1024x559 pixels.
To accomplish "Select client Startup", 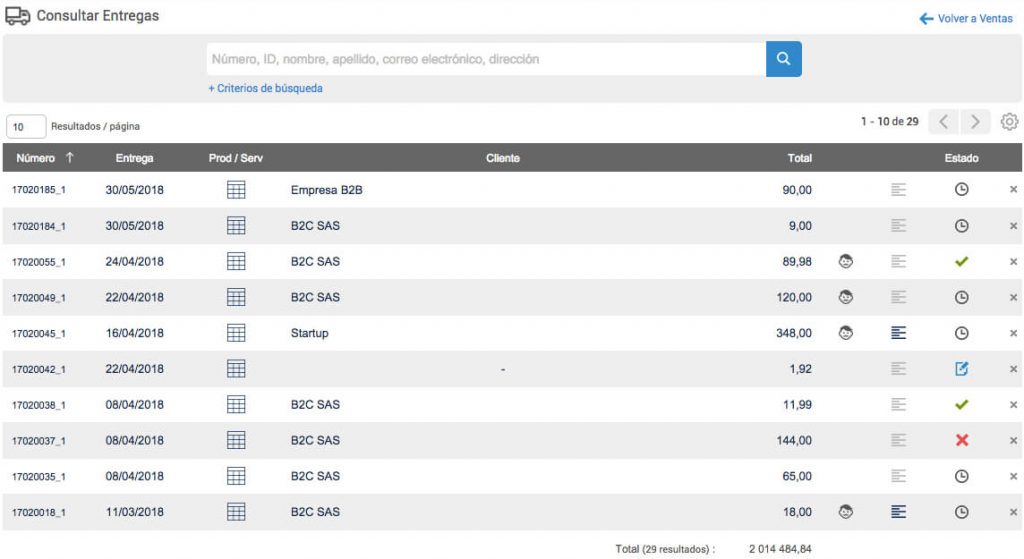I will point(310,333).
